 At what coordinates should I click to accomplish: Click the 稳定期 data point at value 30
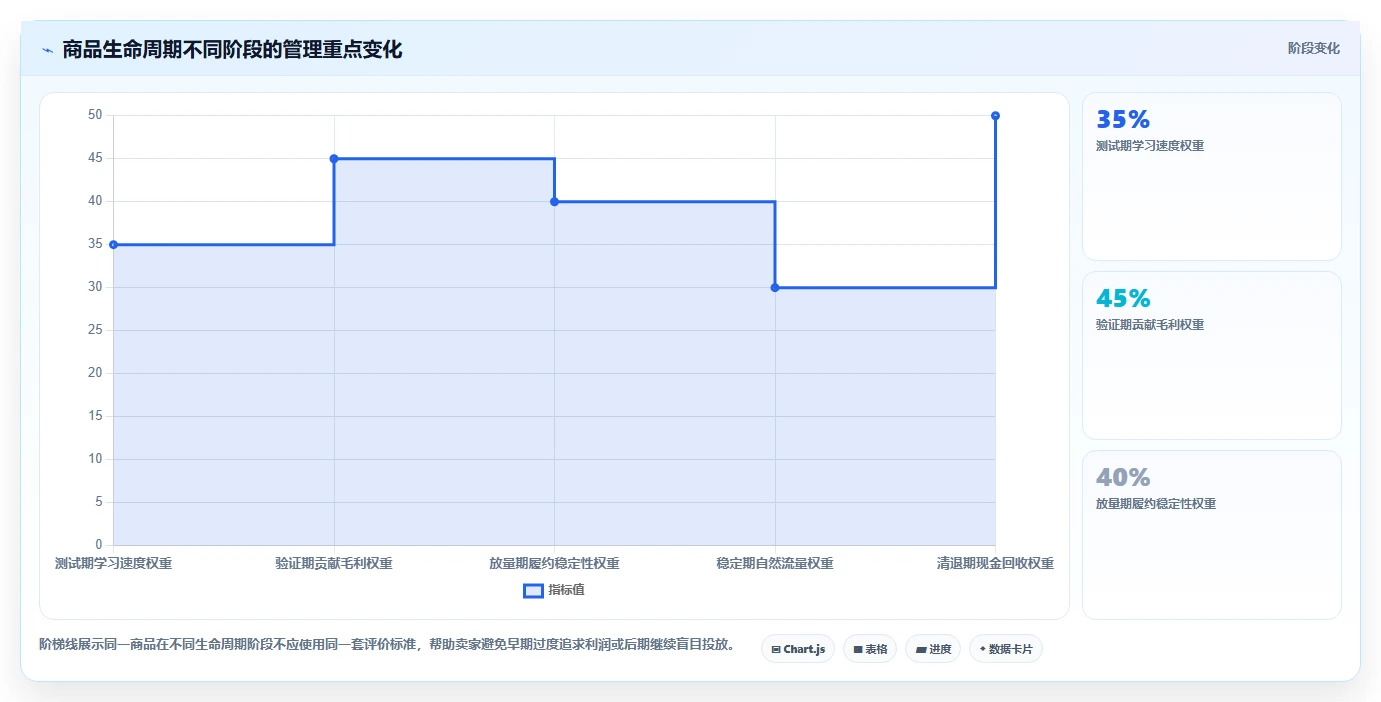point(775,287)
